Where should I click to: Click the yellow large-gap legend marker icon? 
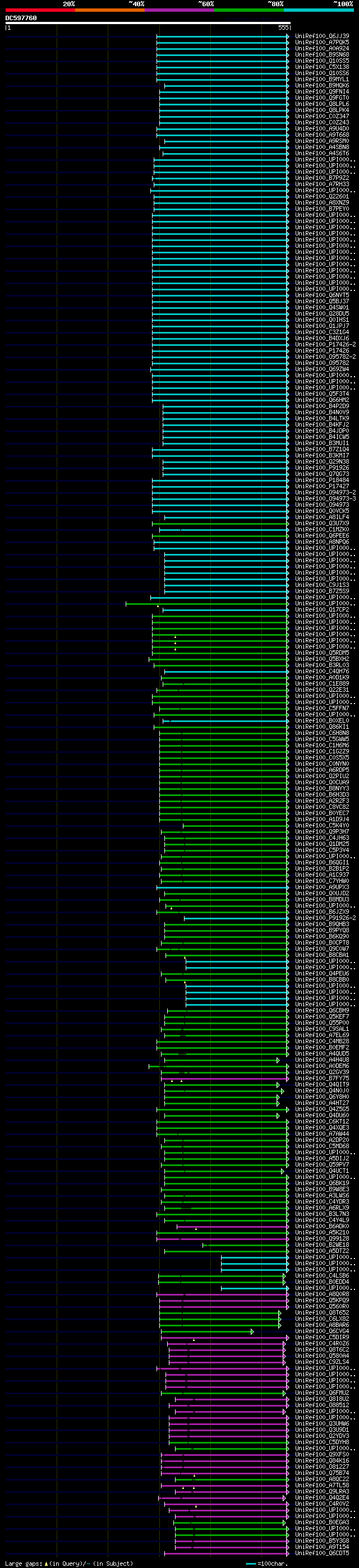pyautogui.click(x=47, y=1563)
